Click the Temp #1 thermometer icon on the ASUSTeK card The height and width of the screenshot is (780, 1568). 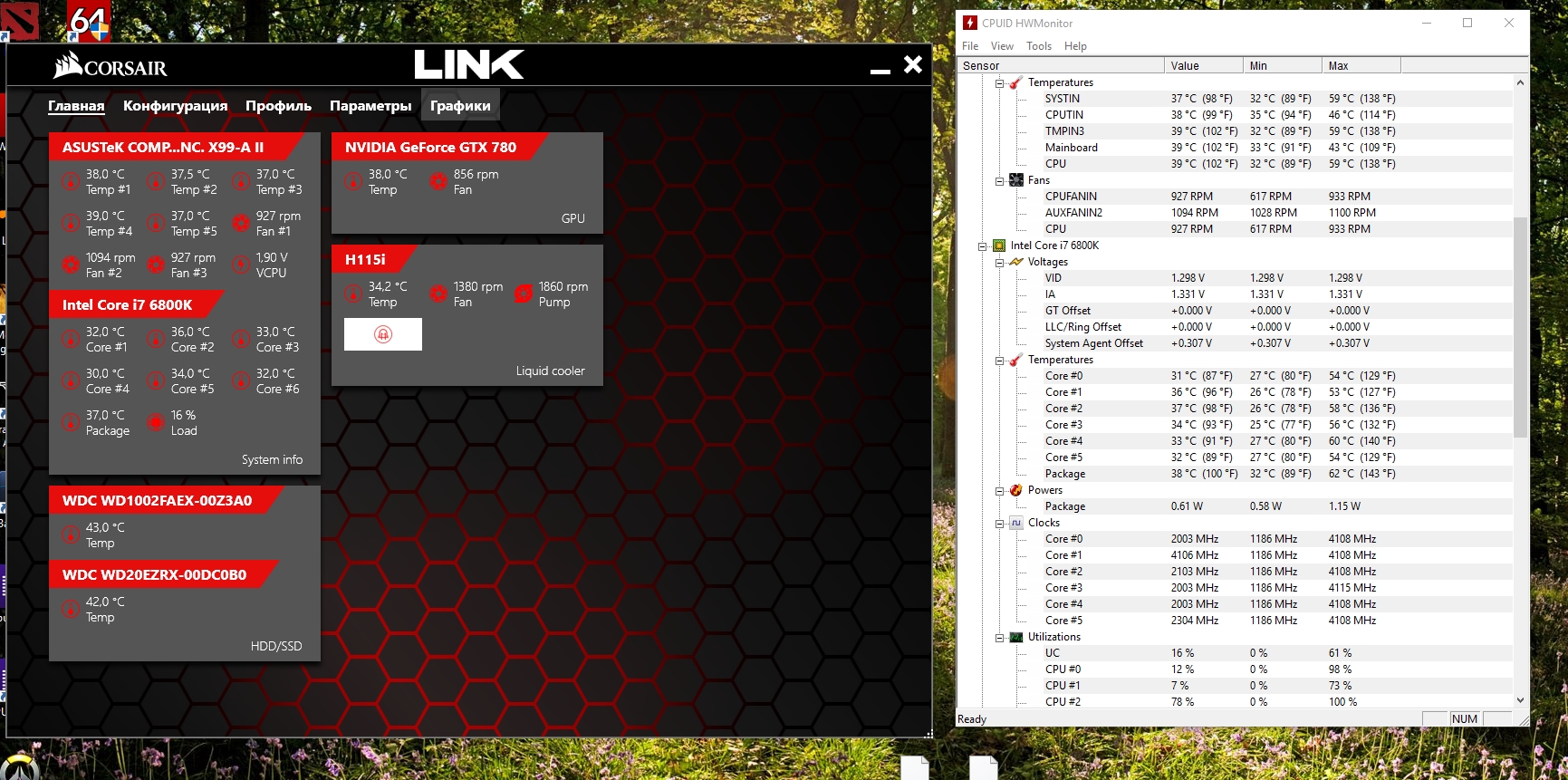[x=71, y=181]
